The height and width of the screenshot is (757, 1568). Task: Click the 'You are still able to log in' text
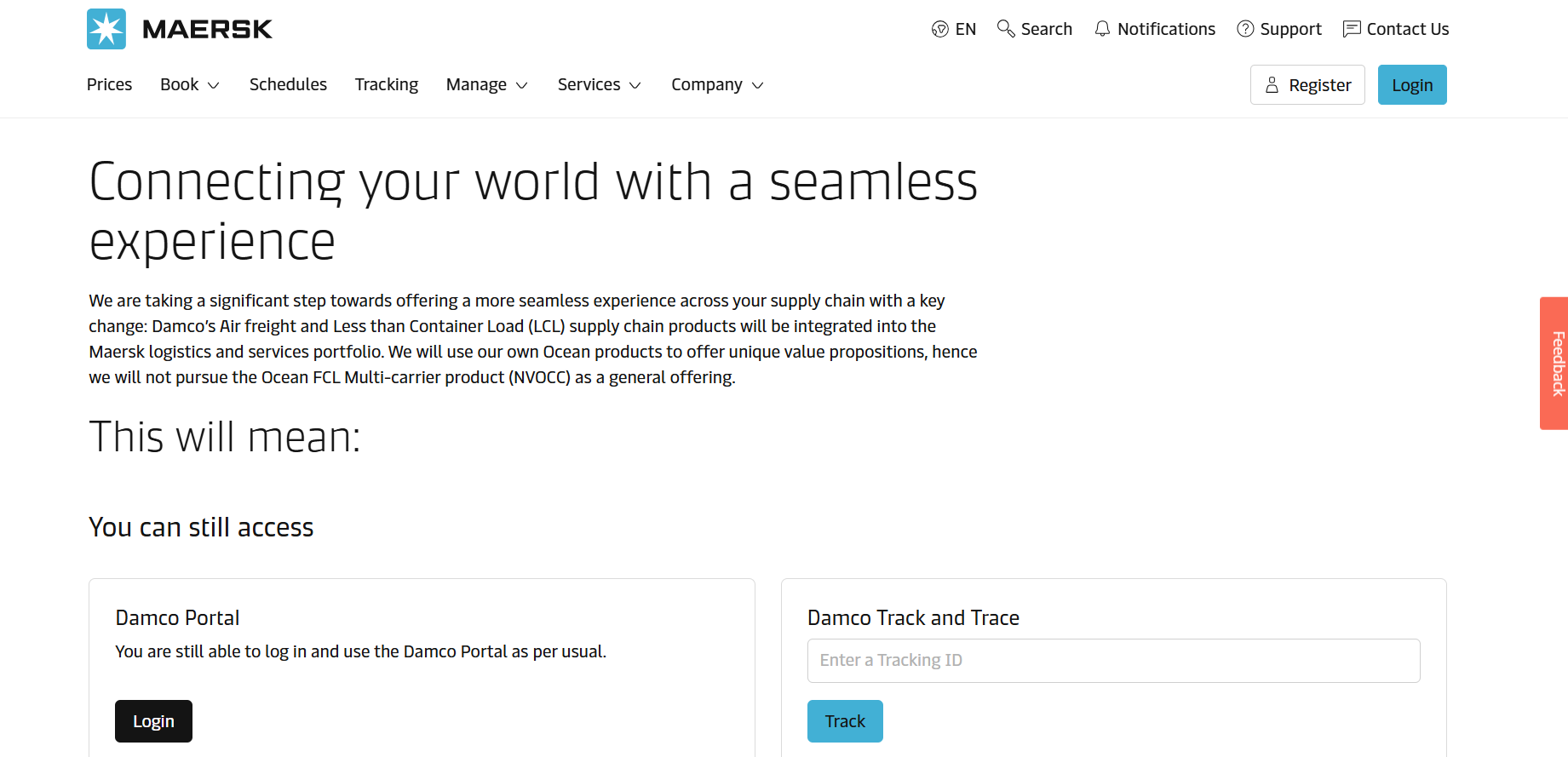(x=361, y=651)
